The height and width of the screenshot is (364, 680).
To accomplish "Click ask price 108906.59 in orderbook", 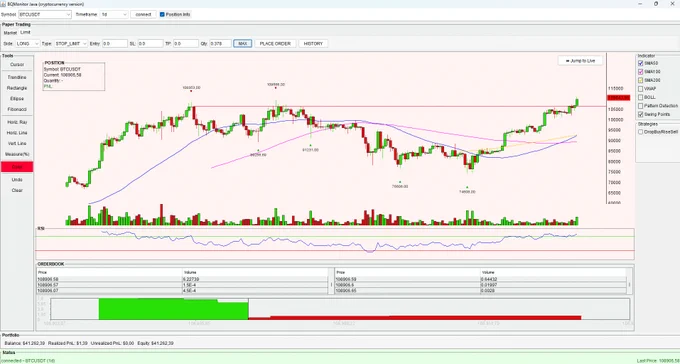I will point(346,279).
